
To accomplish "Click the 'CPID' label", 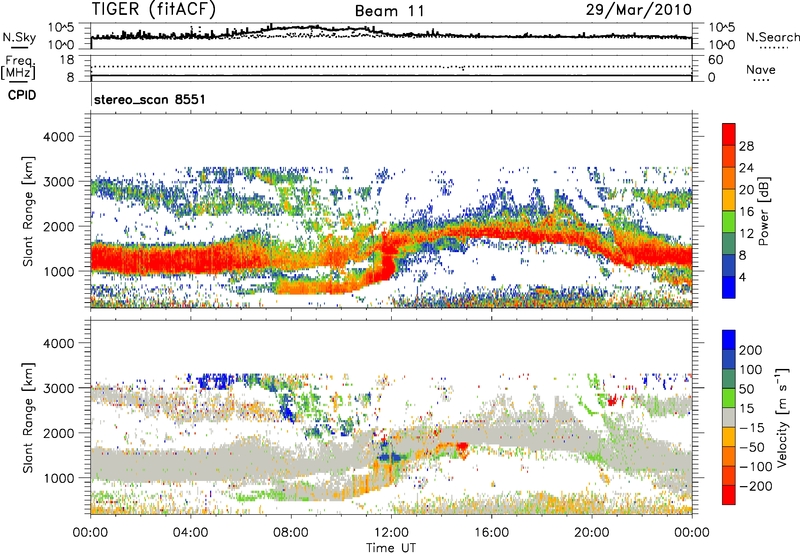I will (22, 95).
